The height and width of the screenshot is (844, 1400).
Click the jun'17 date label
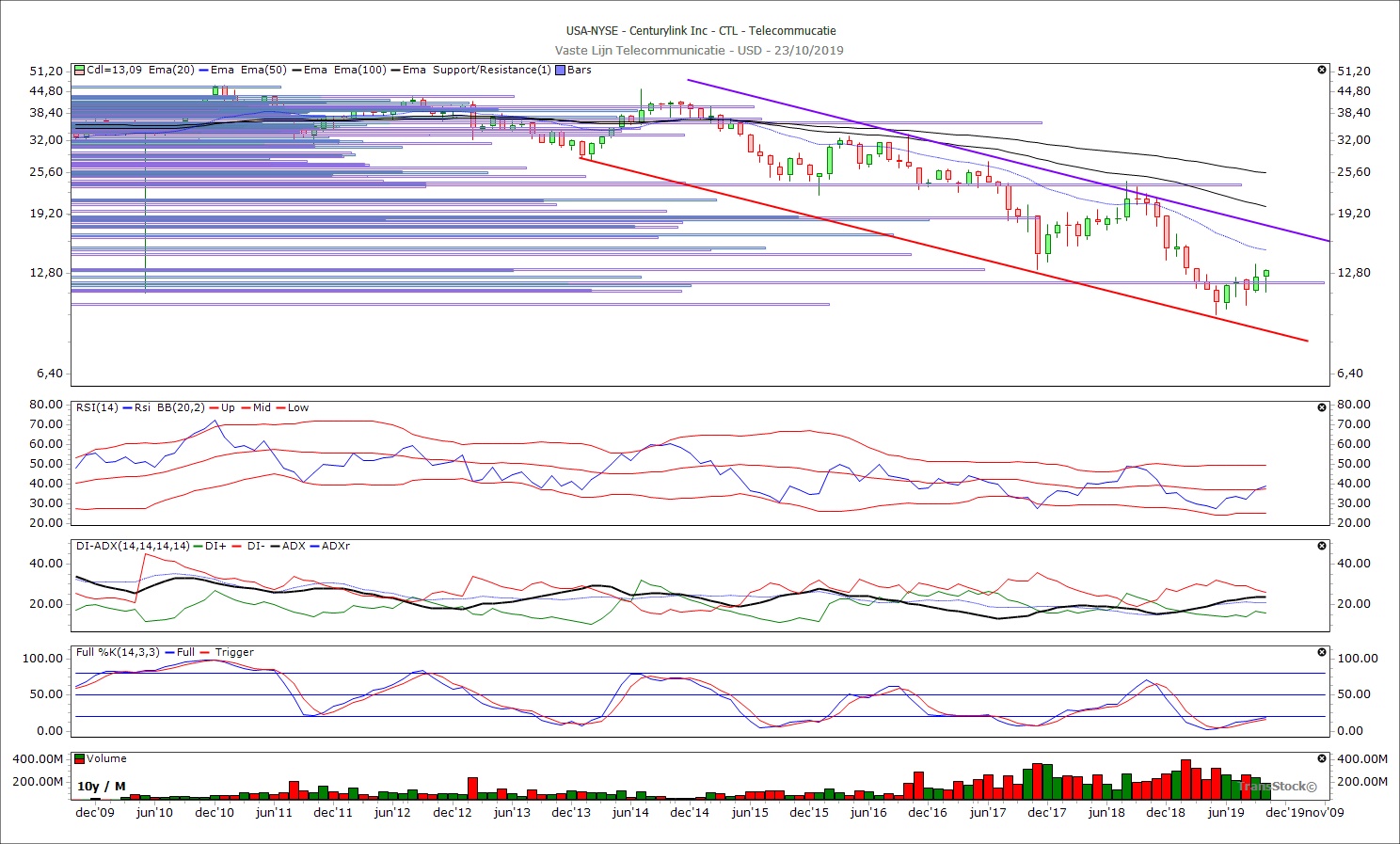988,813
